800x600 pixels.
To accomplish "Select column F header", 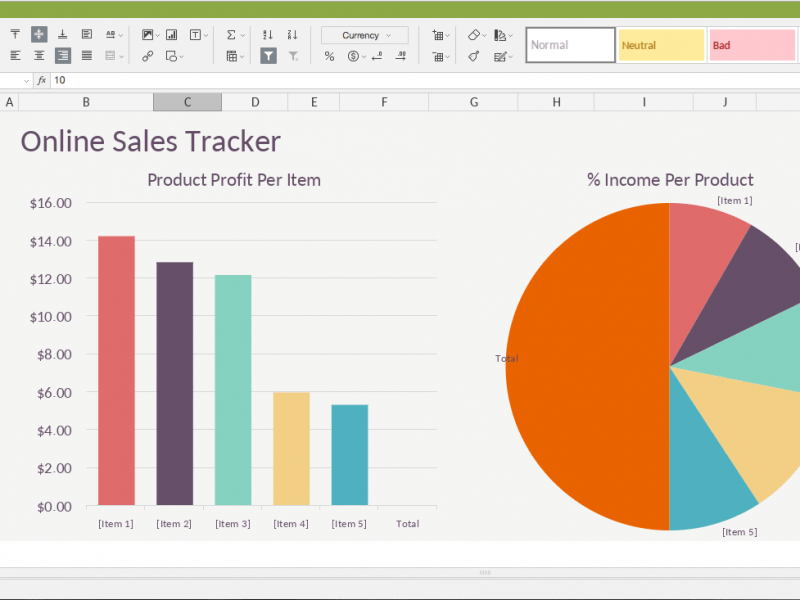I will 384,102.
